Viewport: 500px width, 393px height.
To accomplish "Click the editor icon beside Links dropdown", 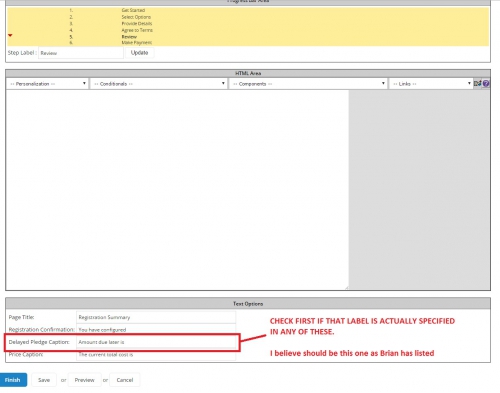I will (478, 84).
